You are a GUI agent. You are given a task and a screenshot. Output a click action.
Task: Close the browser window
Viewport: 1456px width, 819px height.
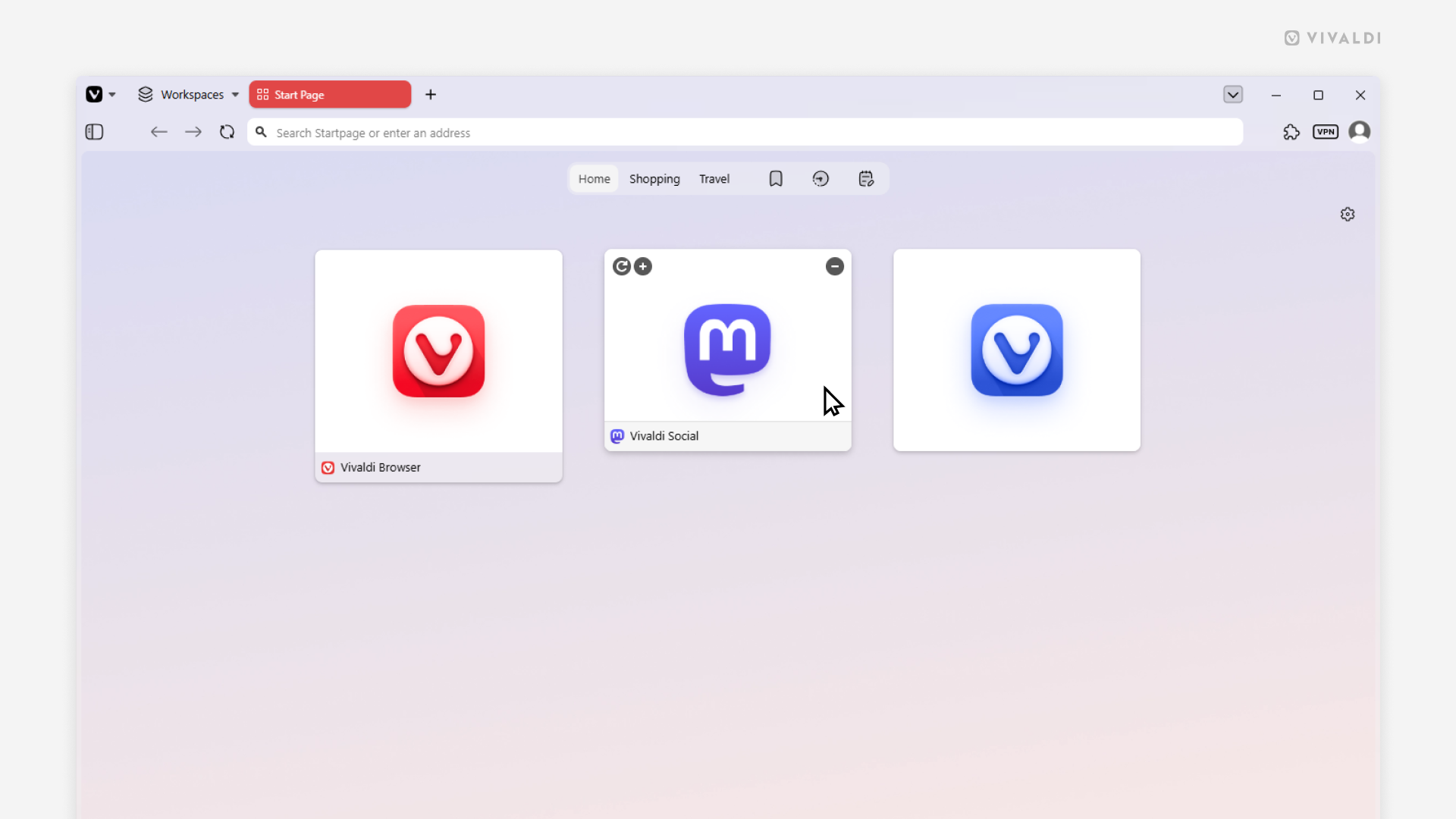(1360, 95)
